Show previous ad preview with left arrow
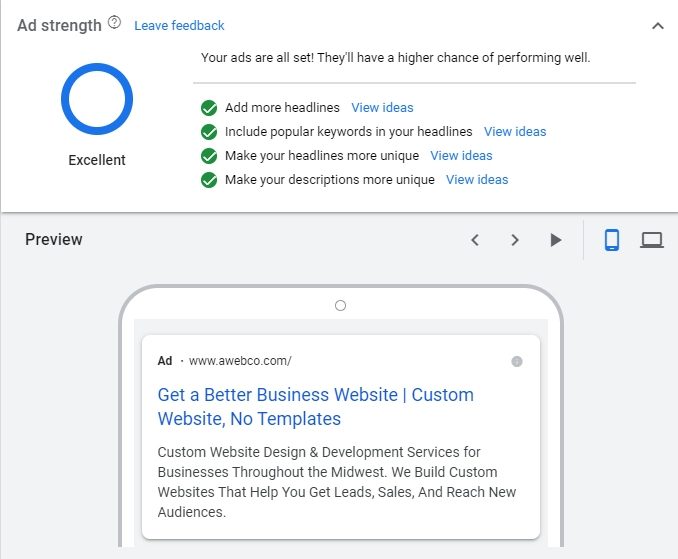Viewport: 678px width, 559px height. pos(475,240)
